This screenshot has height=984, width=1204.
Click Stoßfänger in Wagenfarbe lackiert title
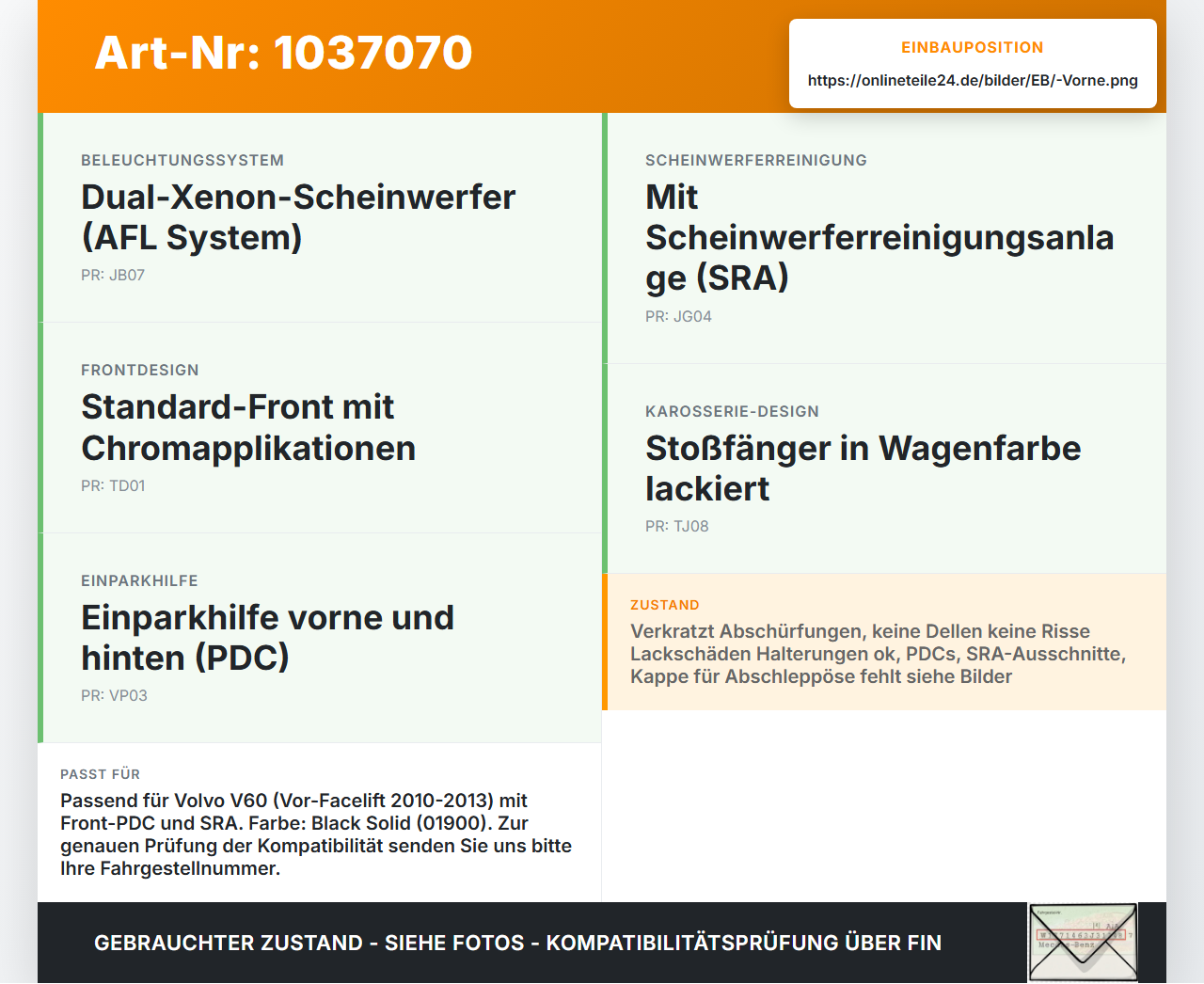(863, 468)
